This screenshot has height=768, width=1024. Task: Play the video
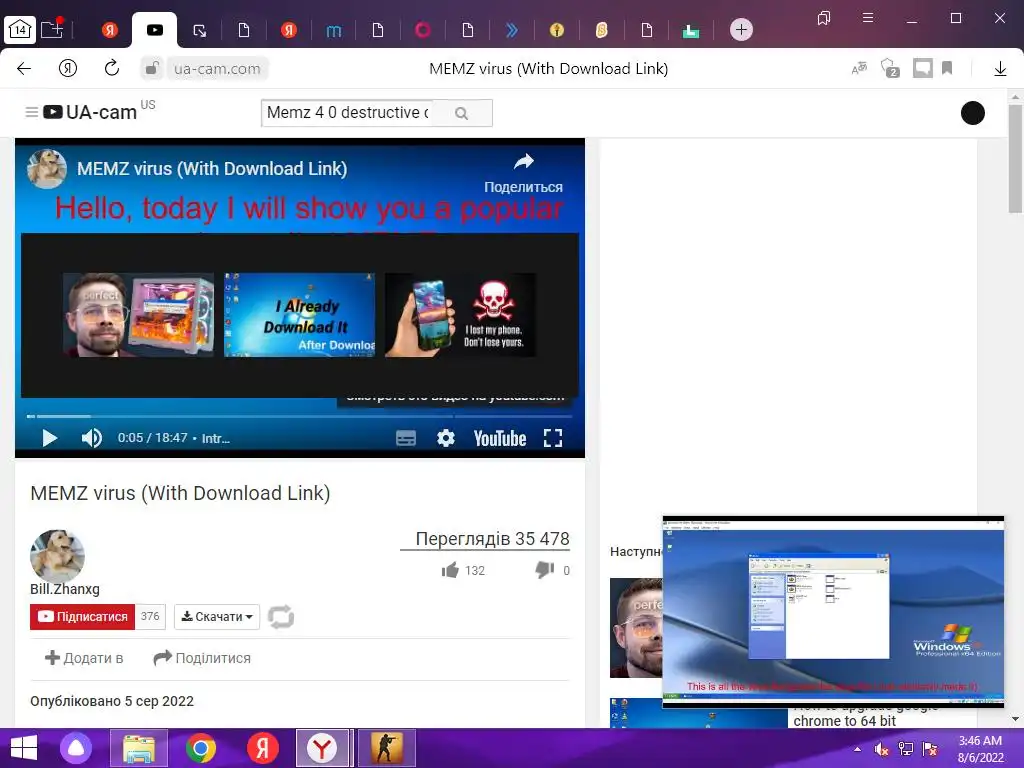(49, 438)
